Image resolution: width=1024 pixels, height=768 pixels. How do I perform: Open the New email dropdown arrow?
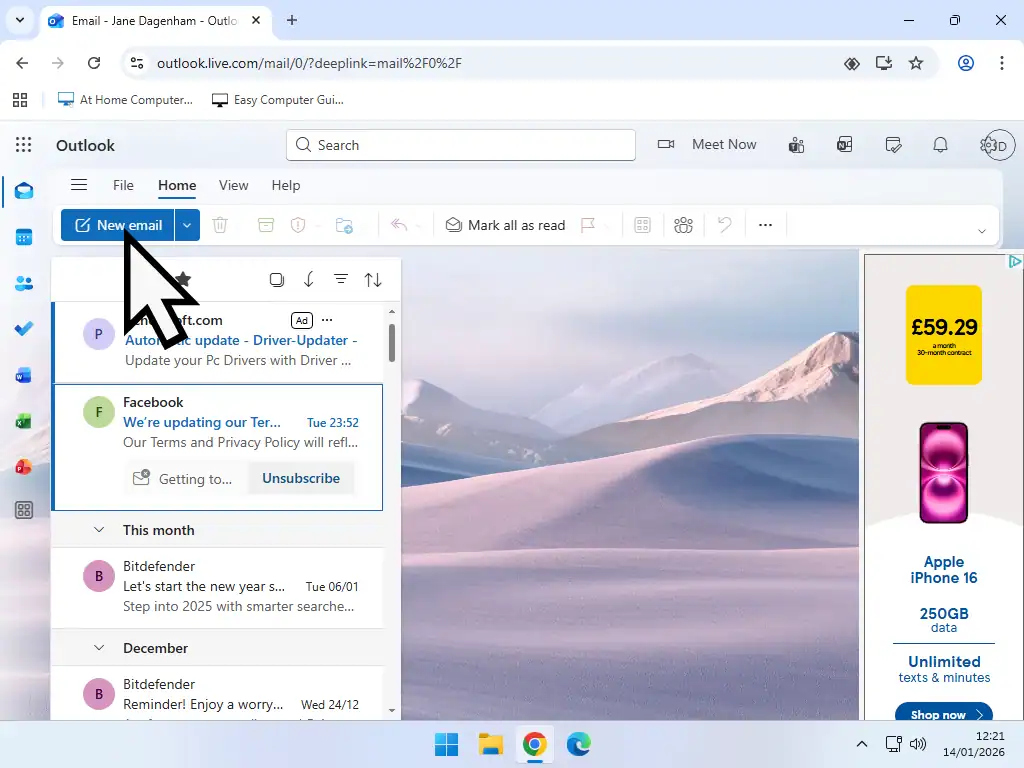pos(186,224)
